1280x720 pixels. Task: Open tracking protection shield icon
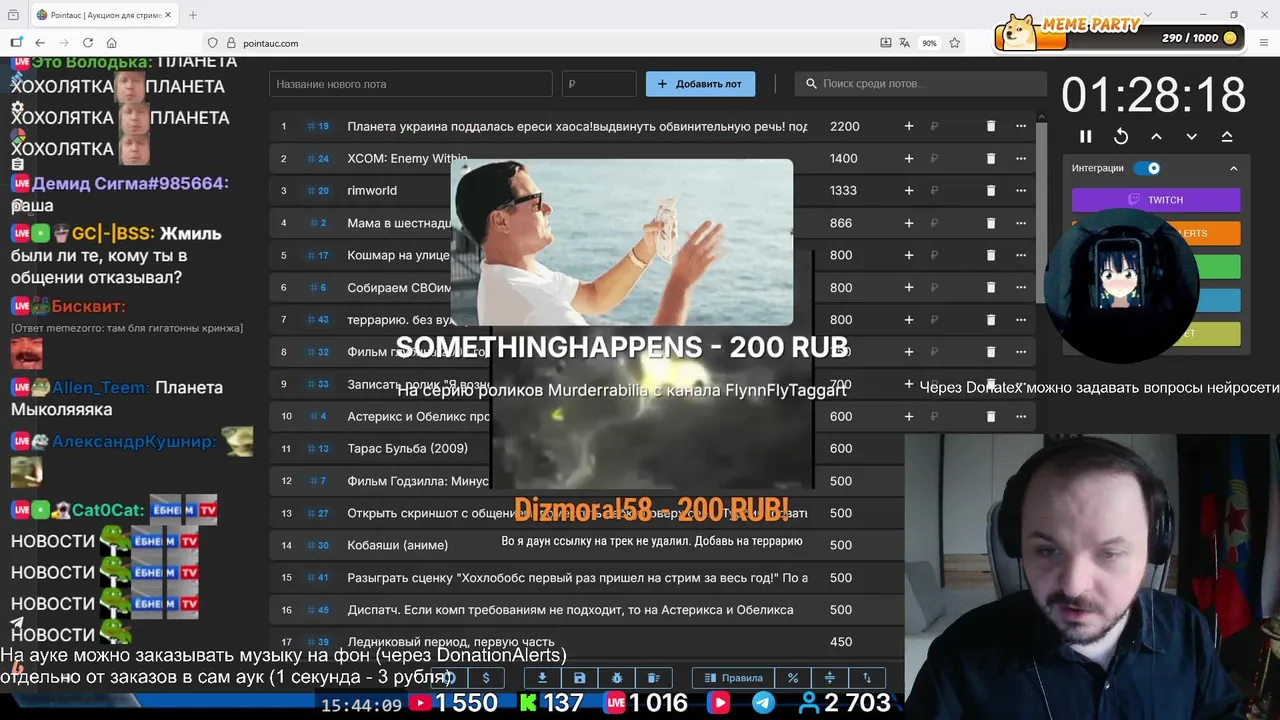pos(212,43)
